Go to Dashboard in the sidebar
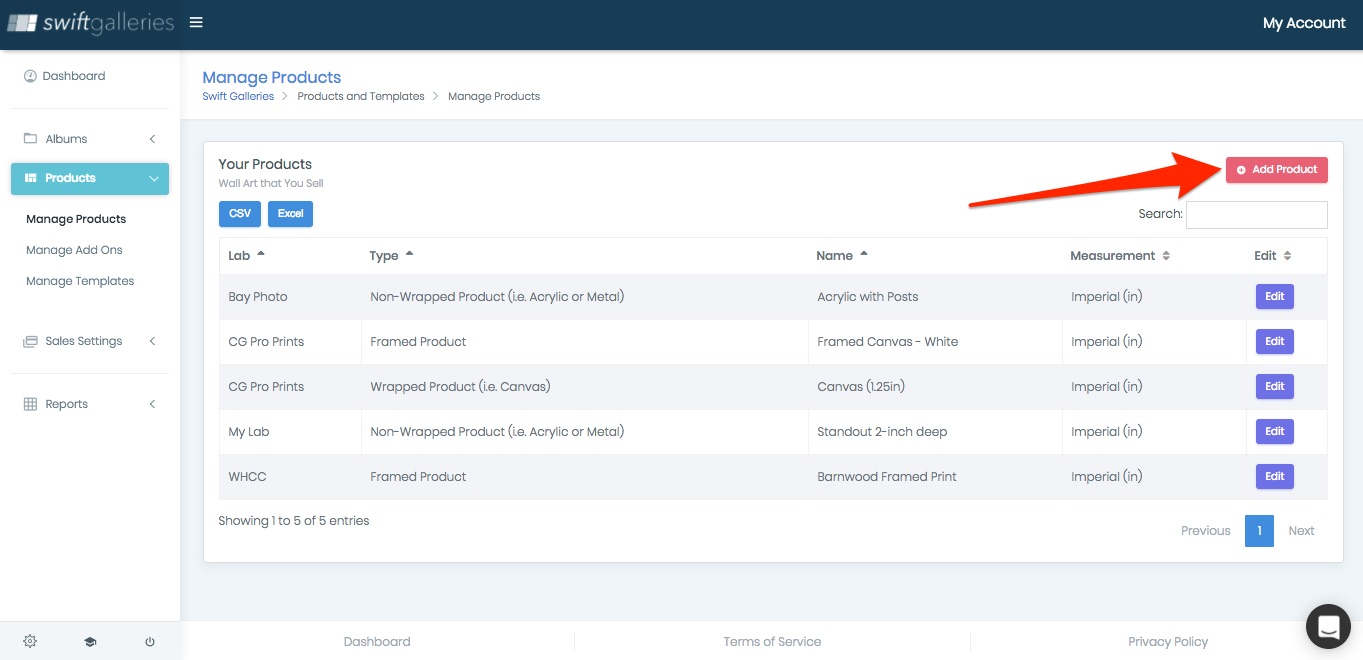Screen dimensions: 1363x660 coord(73,76)
